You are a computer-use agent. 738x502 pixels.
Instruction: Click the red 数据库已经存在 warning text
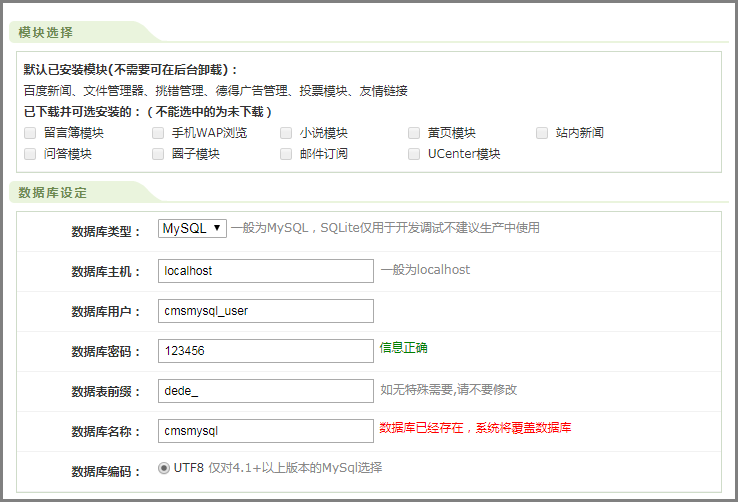475,428
